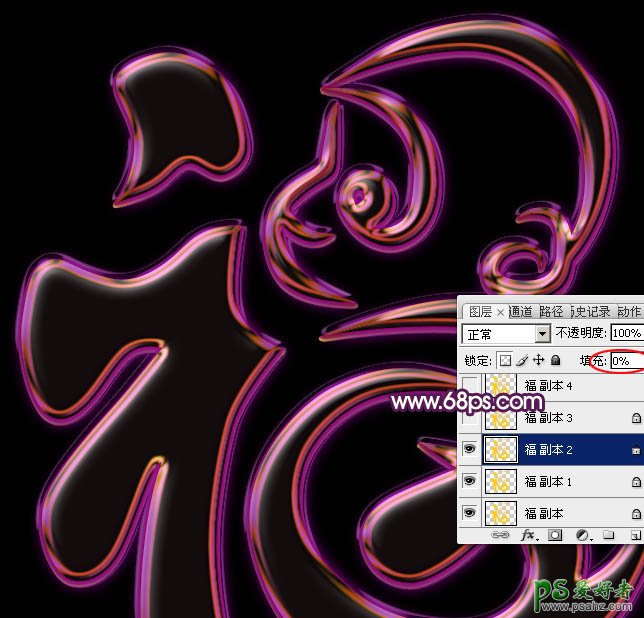Click the lock all icon
The width and height of the screenshot is (644, 618).
coord(555,360)
